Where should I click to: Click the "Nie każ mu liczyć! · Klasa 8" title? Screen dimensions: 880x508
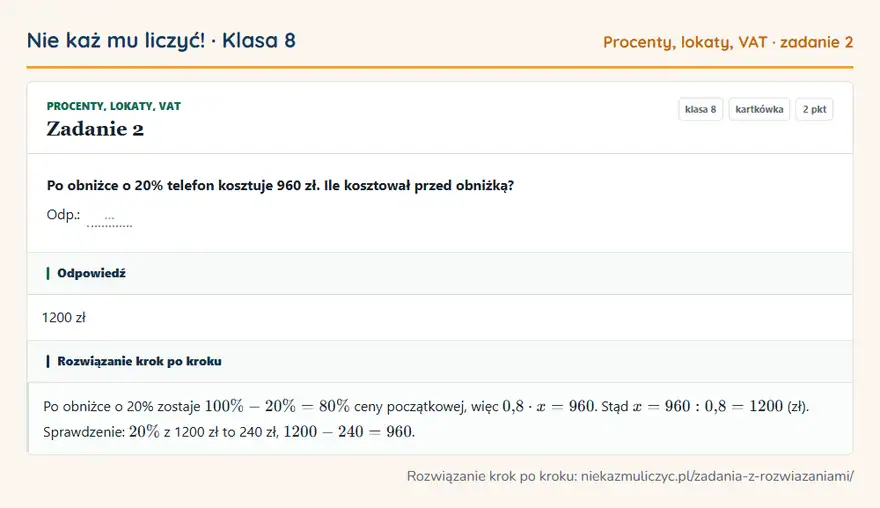point(161,41)
